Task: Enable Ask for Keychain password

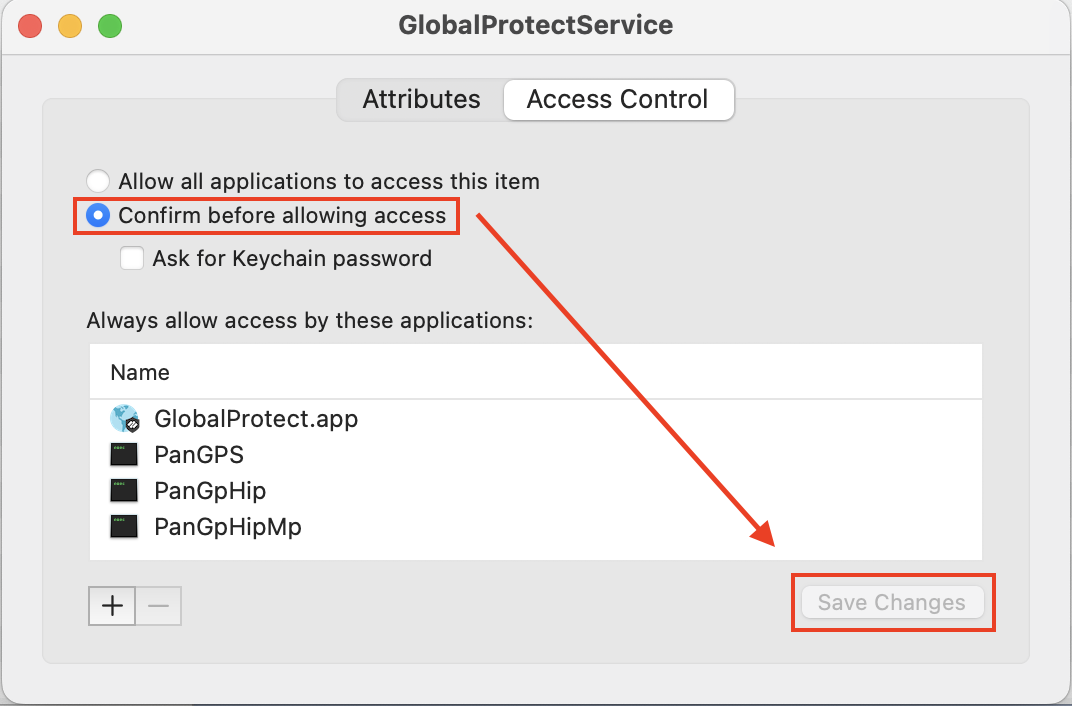Action: pyautogui.click(x=132, y=258)
